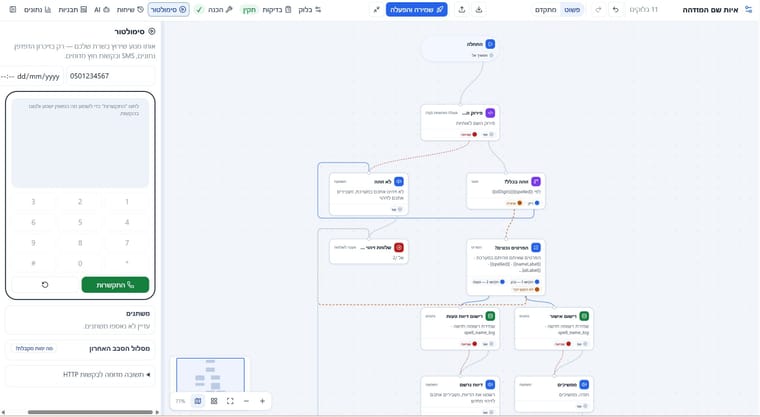Screen dimensions: 760x417
Task: Click the phone number field 0501234567
Action: pyautogui.click(x=110, y=76)
